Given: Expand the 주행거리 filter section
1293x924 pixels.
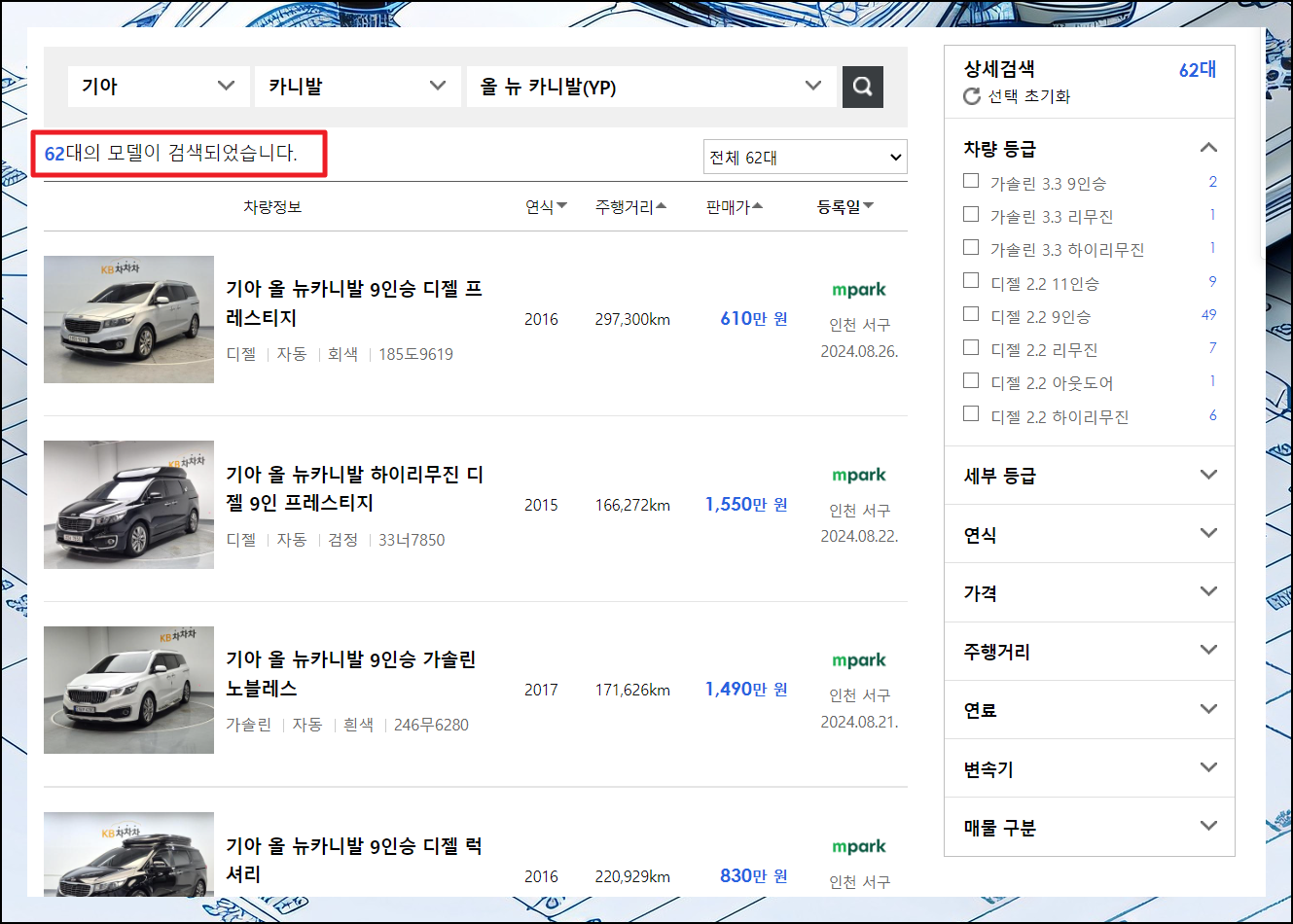Looking at the screenshot, I should [x=1208, y=650].
